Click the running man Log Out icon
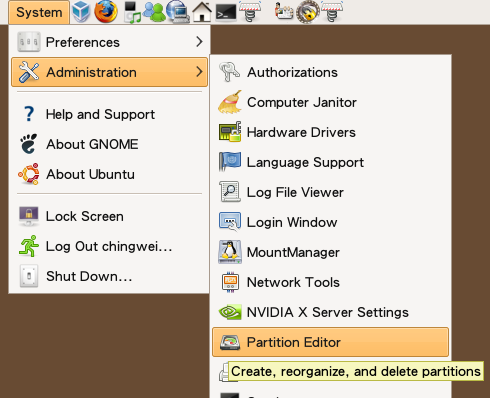490x398 pixels. [x=29, y=246]
